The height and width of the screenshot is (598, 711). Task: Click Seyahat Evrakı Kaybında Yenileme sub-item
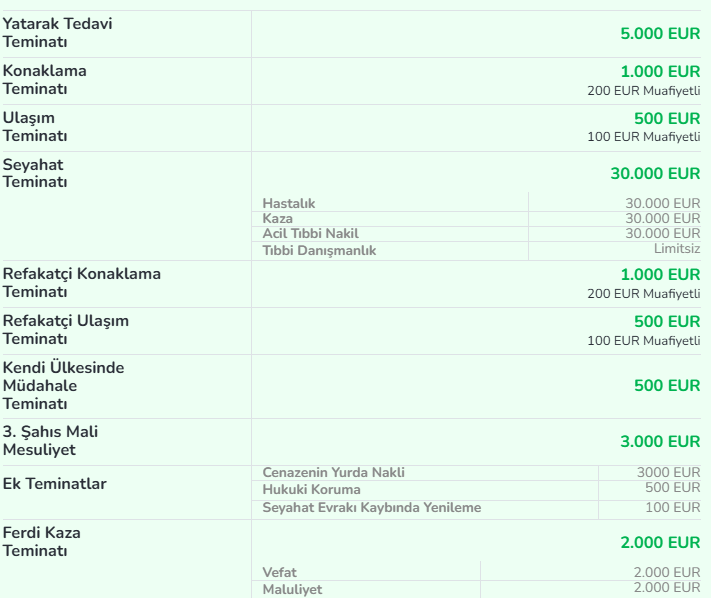point(372,508)
